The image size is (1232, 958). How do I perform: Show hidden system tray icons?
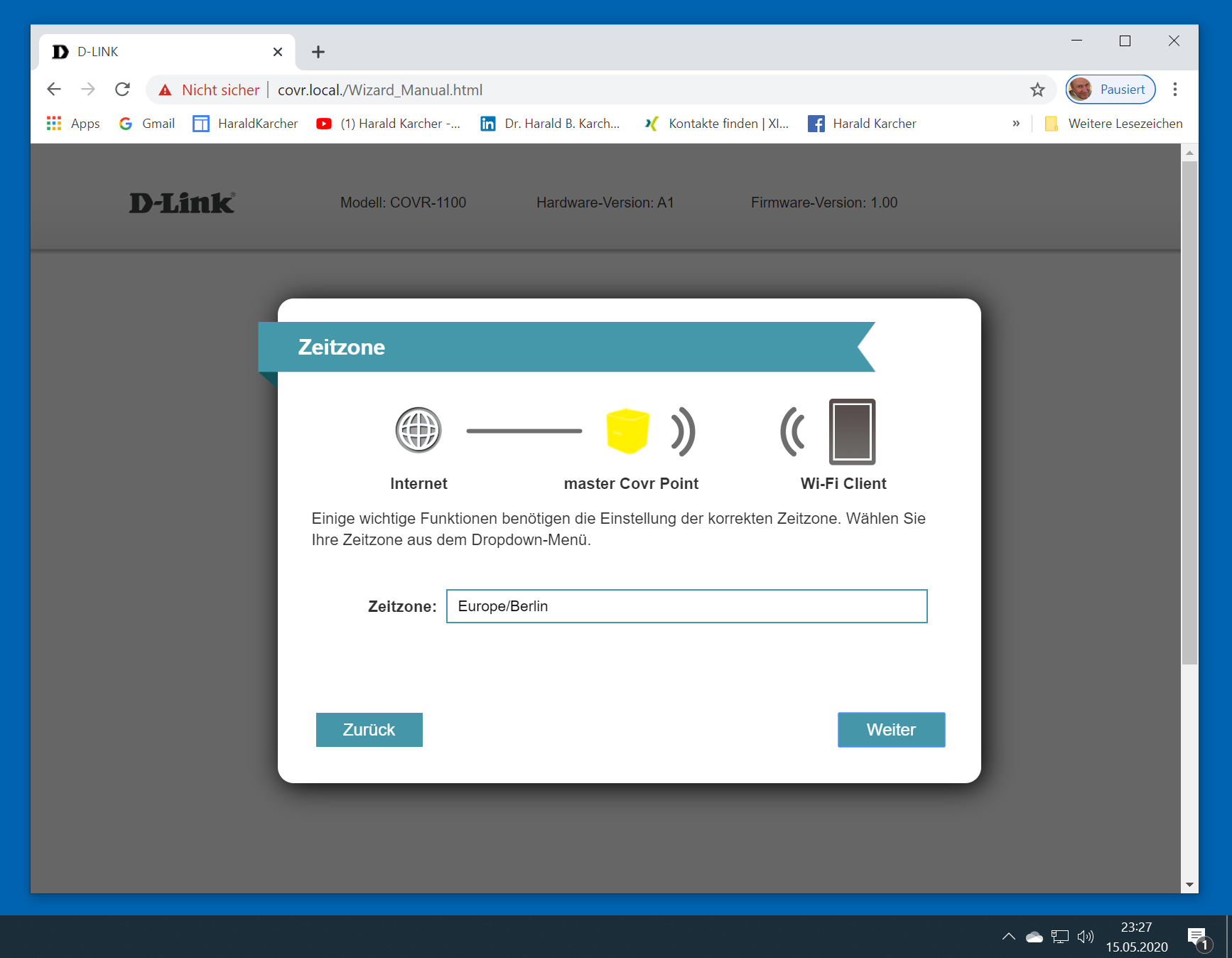pyautogui.click(x=1009, y=937)
